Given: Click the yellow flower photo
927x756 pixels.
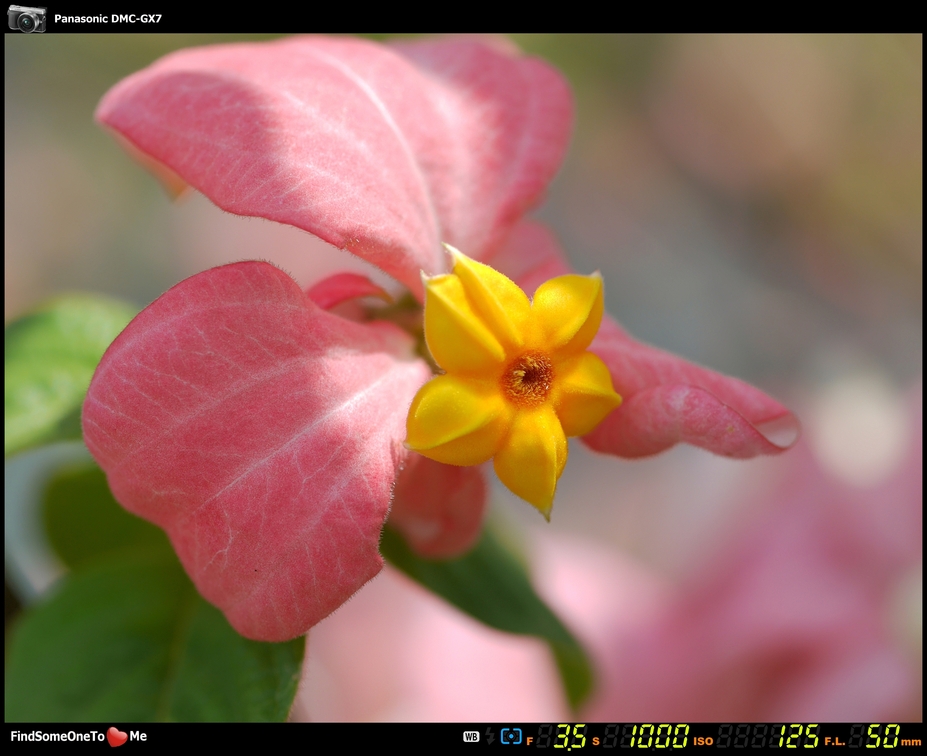Looking at the screenshot, I should point(463,378).
